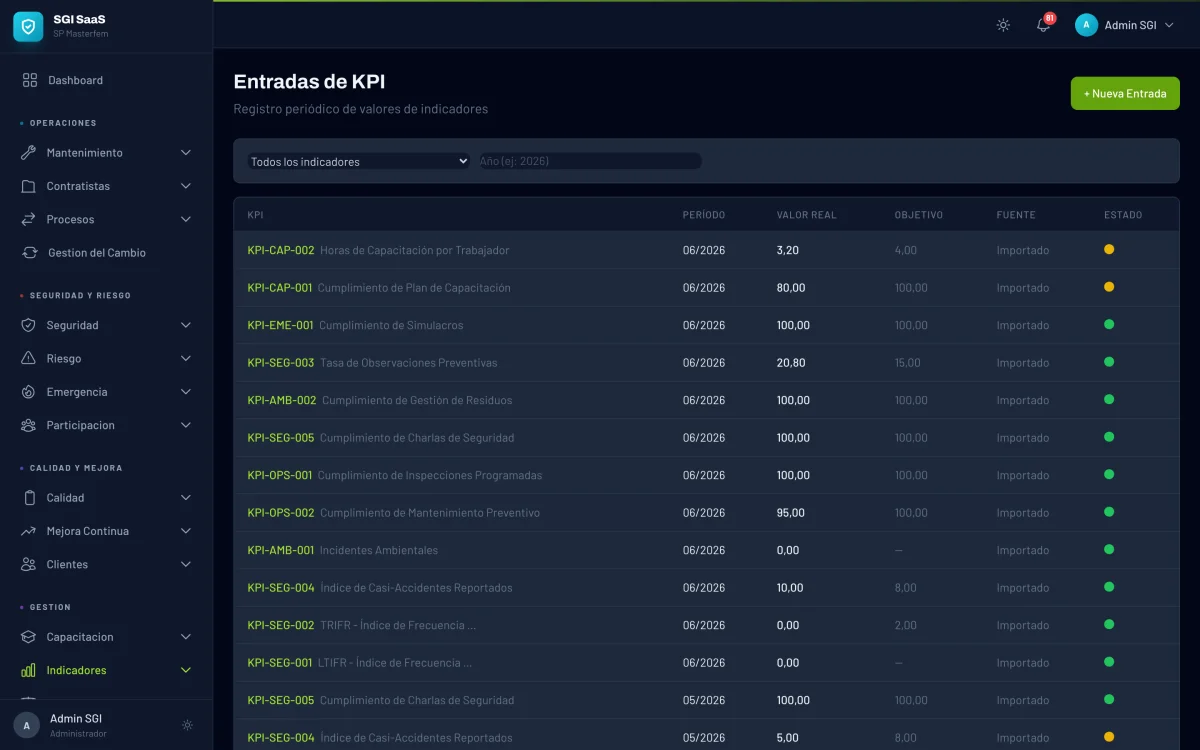1200x750 pixels.
Task: Click the Año (ej: 2026) input field
Action: click(589, 160)
